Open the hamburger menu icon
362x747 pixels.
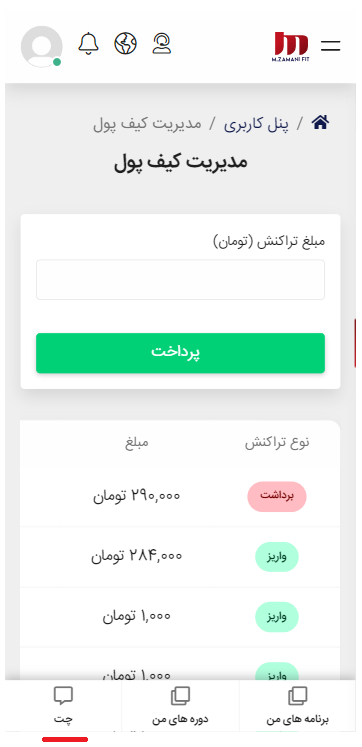click(x=330, y=46)
